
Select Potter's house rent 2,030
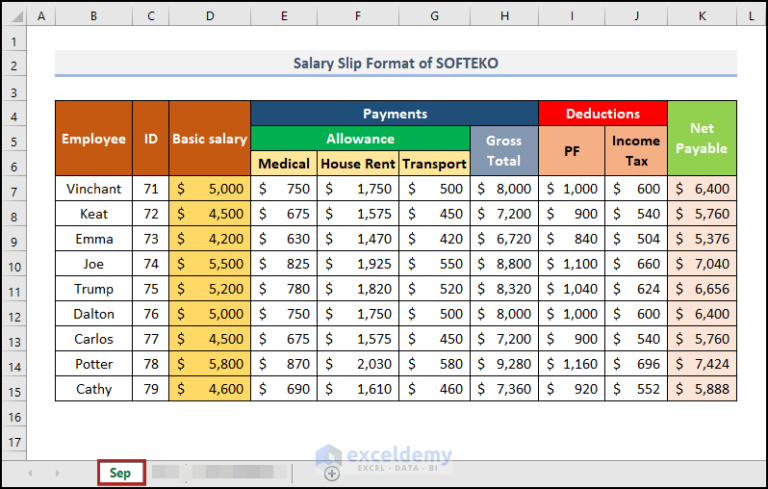click(358, 364)
